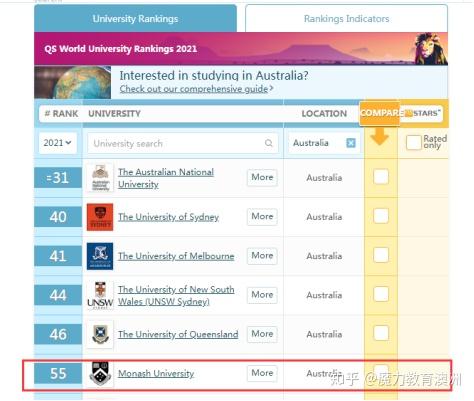Sort by the RANK column header
The width and height of the screenshot is (474, 401).
(x=62, y=114)
